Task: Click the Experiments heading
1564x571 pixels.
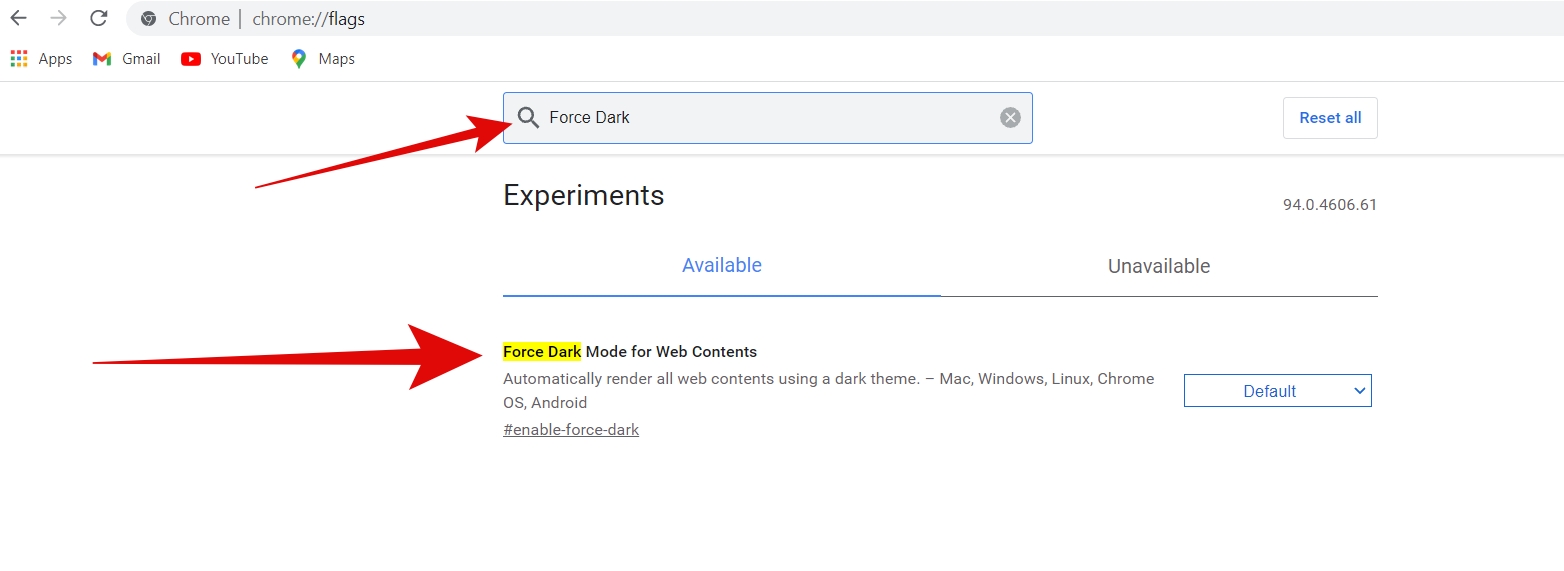Action: pos(584,195)
